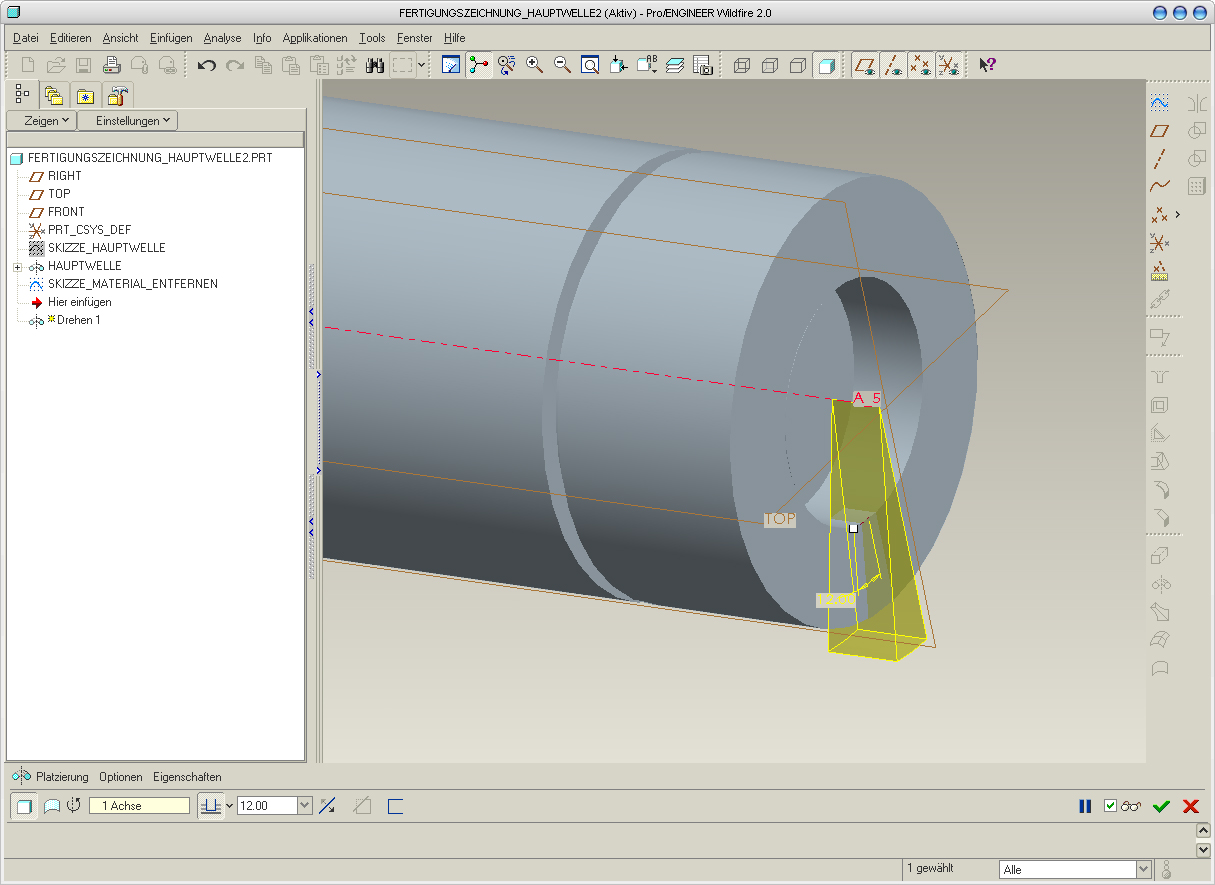
Task: Open the Zeigen dropdown
Action: click(x=41, y=120)
